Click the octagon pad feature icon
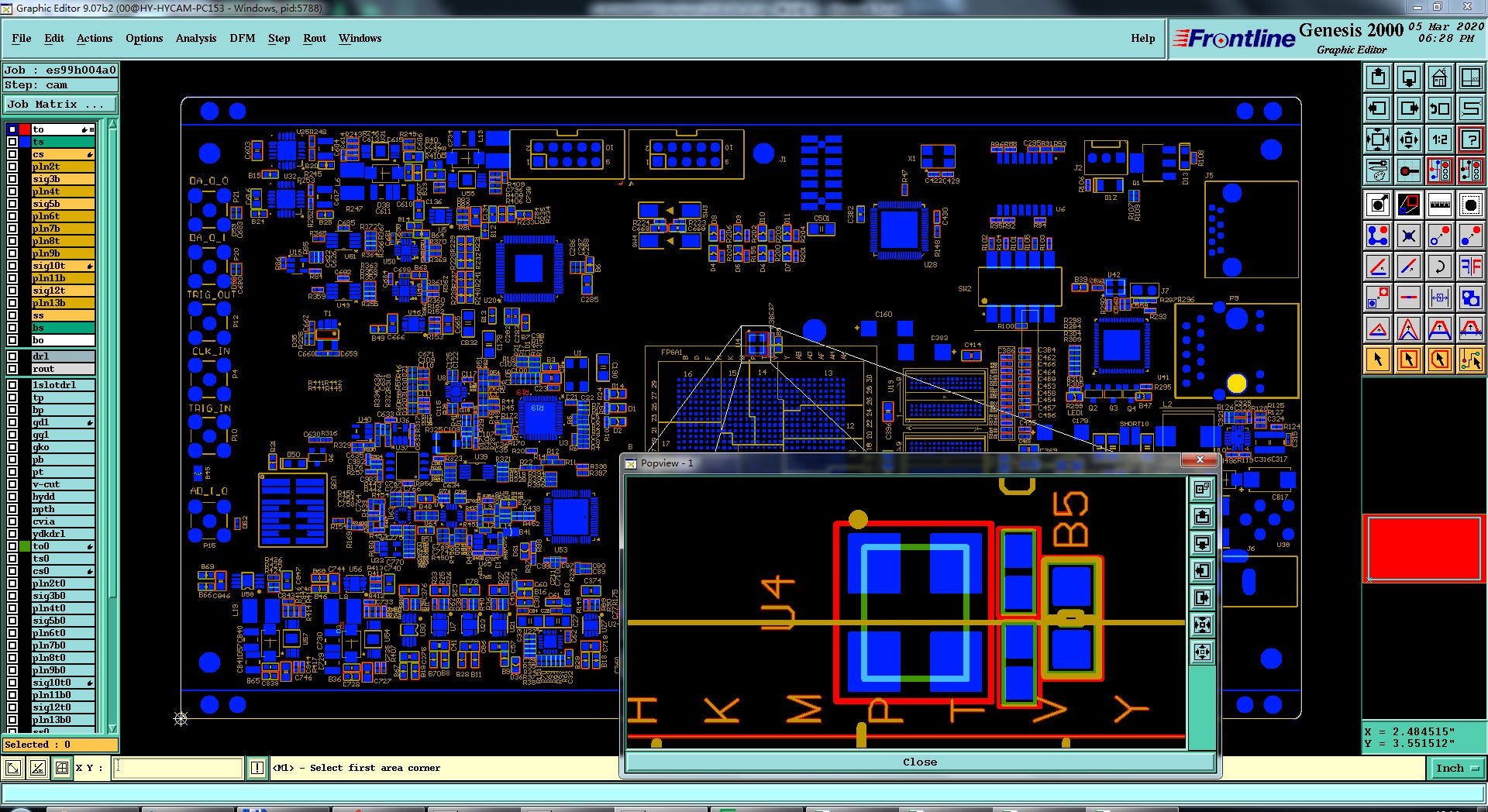Viewport: 1488px width, 812px height. [x=1470, y=205]
